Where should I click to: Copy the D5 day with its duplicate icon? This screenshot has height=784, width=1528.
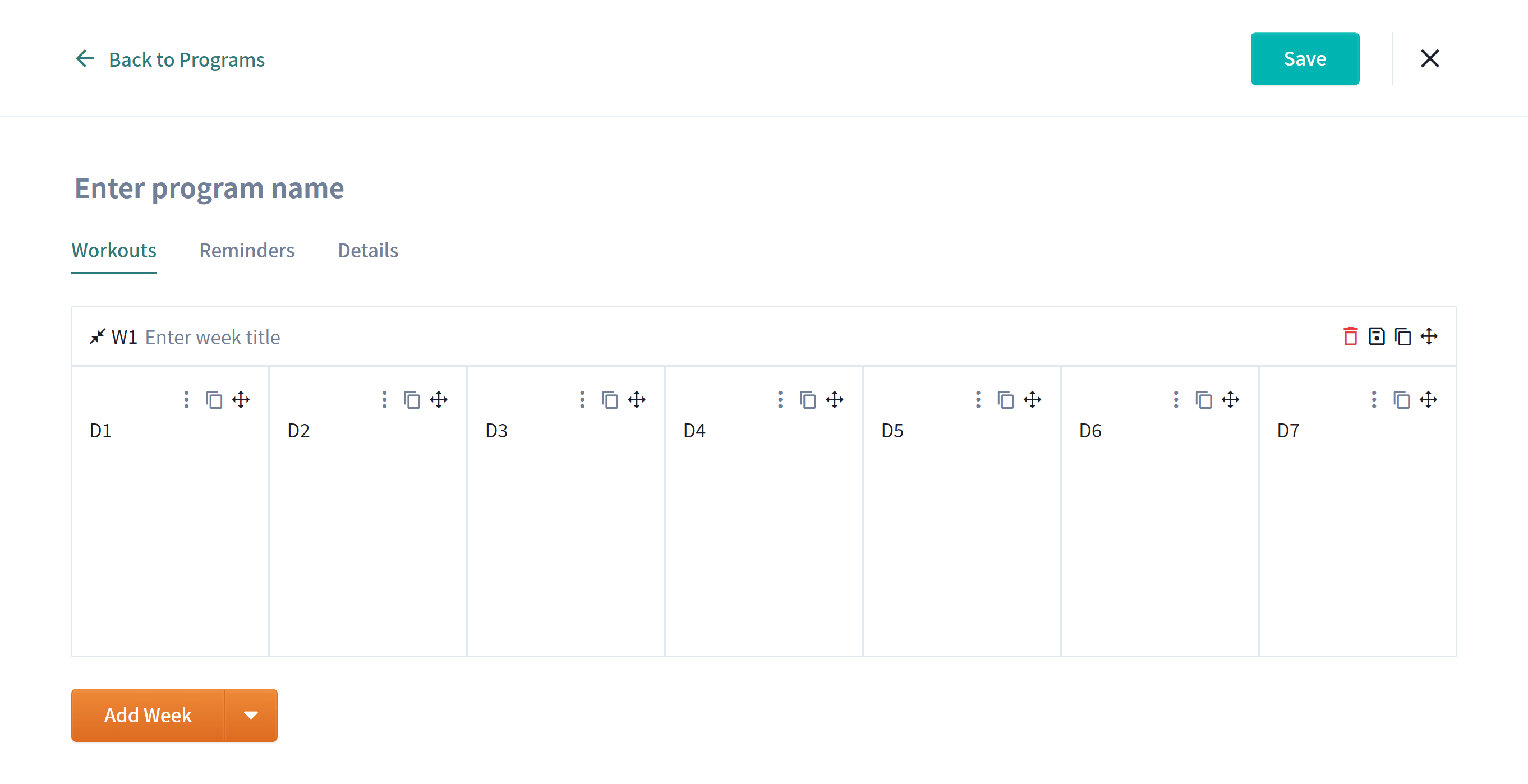coord(1005,400)
